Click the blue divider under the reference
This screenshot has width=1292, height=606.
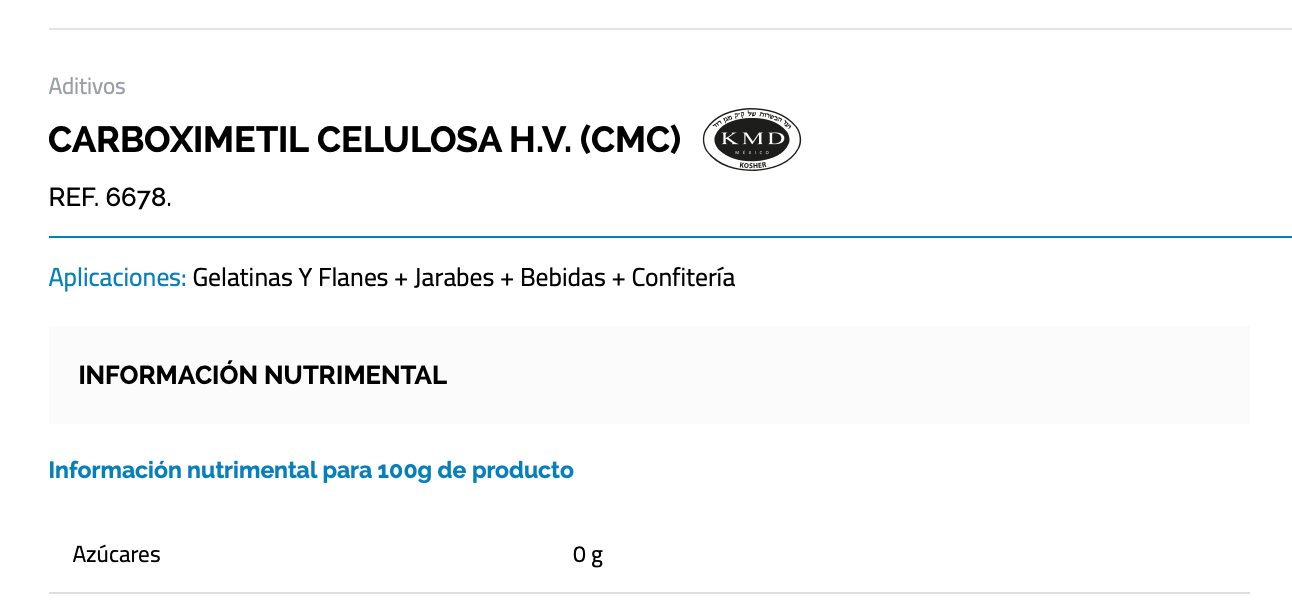670,237
